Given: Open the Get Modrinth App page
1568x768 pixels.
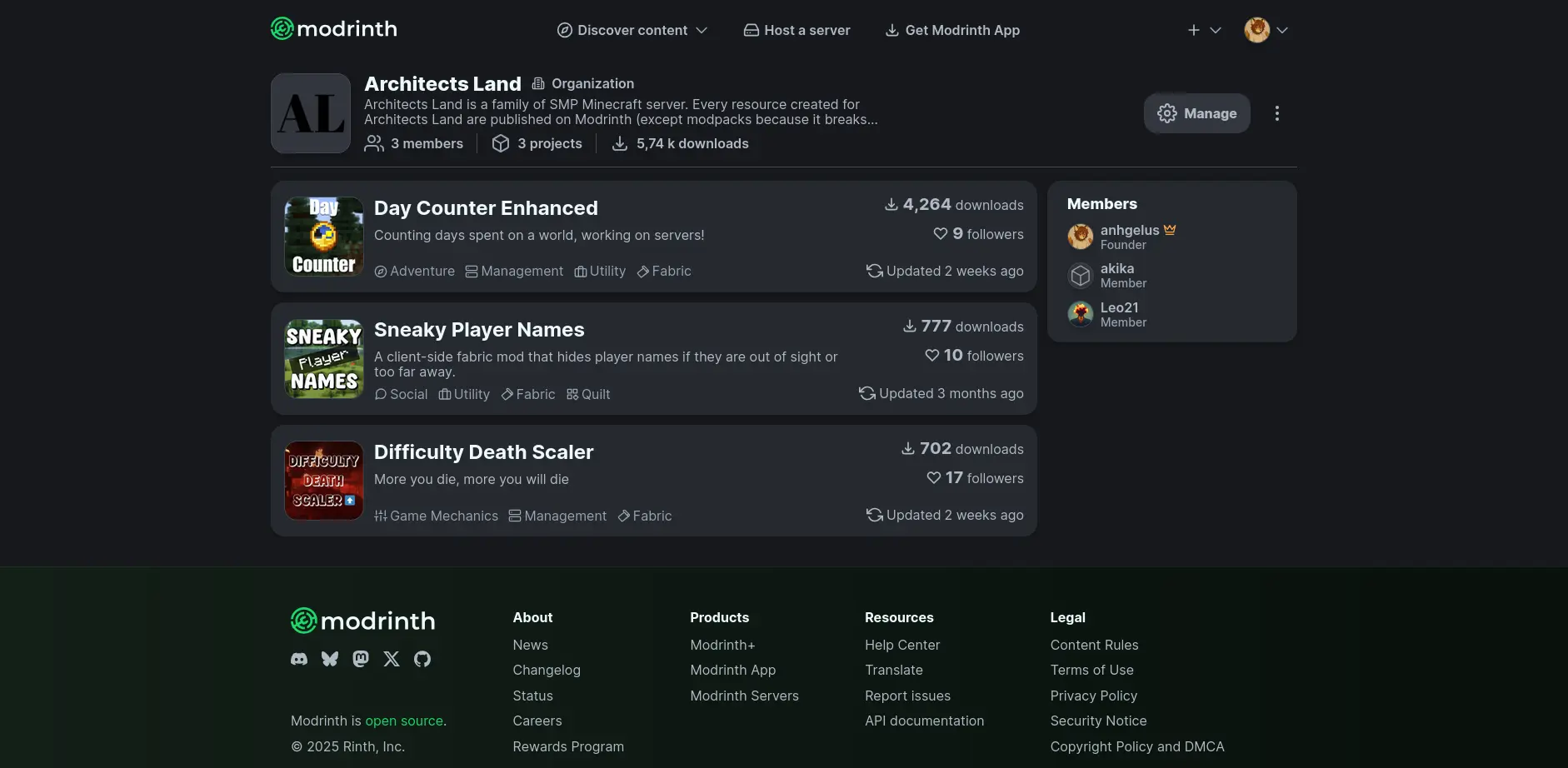Looking at the screenshot, I should [x=951, y=30].
